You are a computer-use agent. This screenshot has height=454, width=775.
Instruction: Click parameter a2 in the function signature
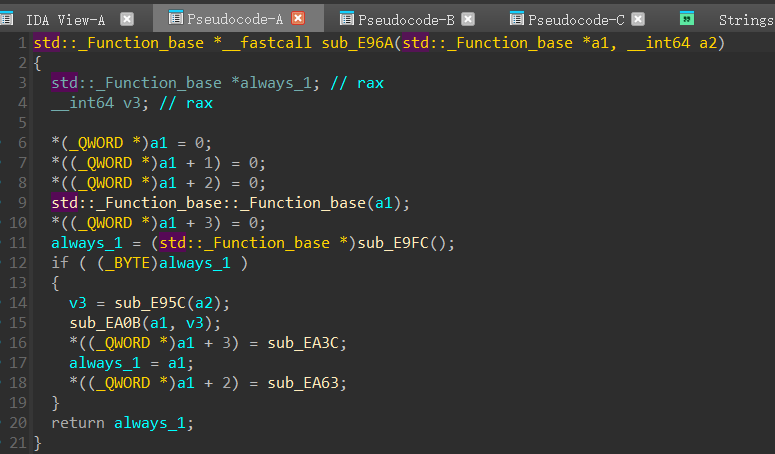pyautogui.click(x=708, y=43)
